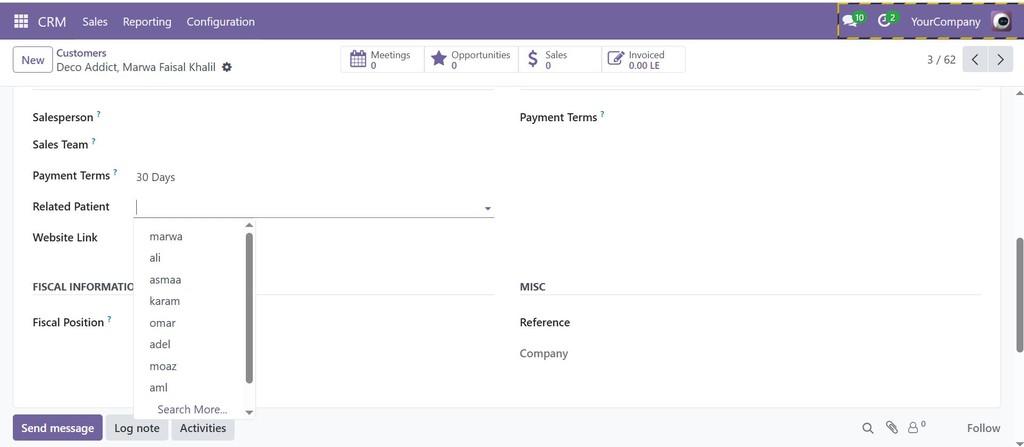
Task: Select 'karam' from the patient list
Action: coord(165,301)
